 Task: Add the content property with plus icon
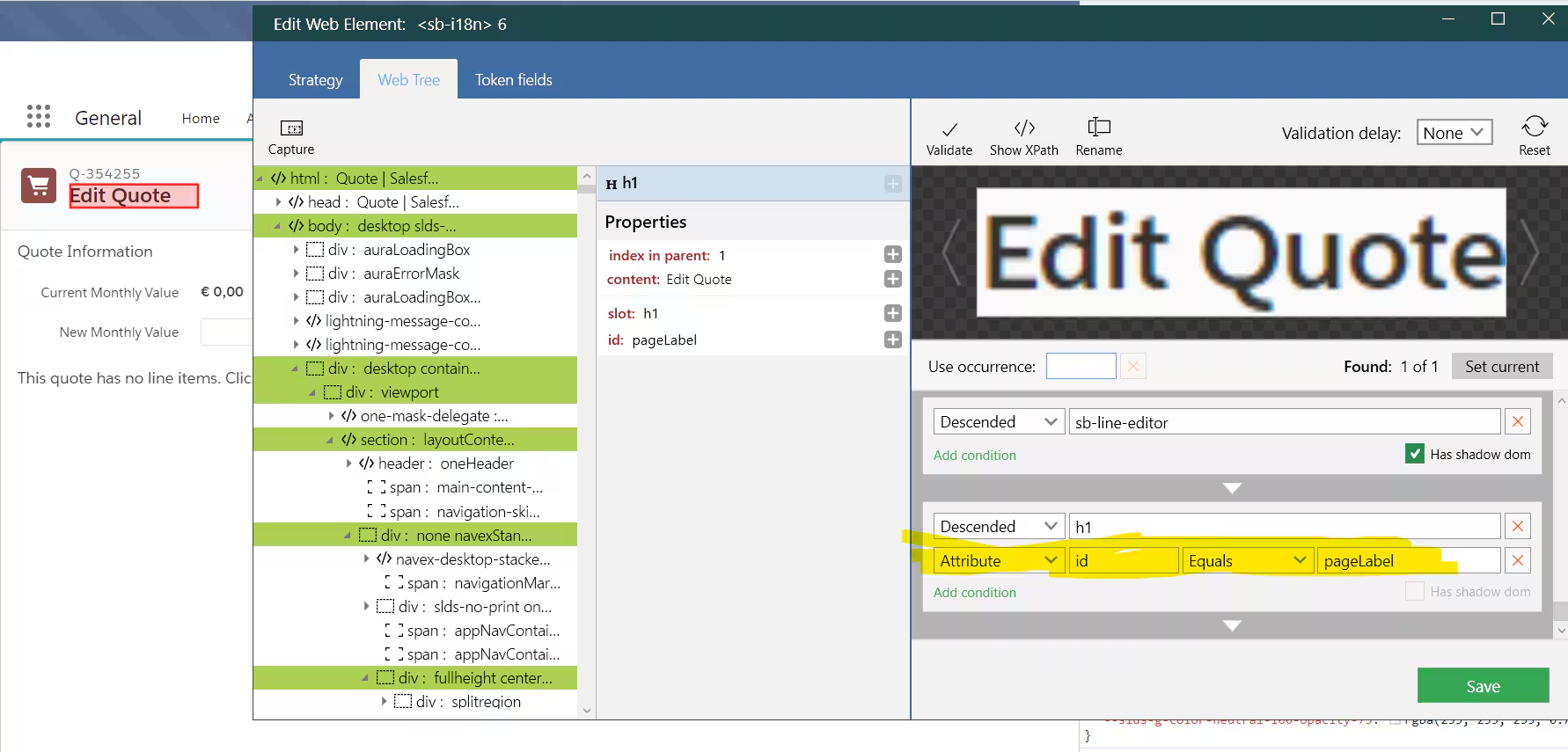[x=892, y=279]
